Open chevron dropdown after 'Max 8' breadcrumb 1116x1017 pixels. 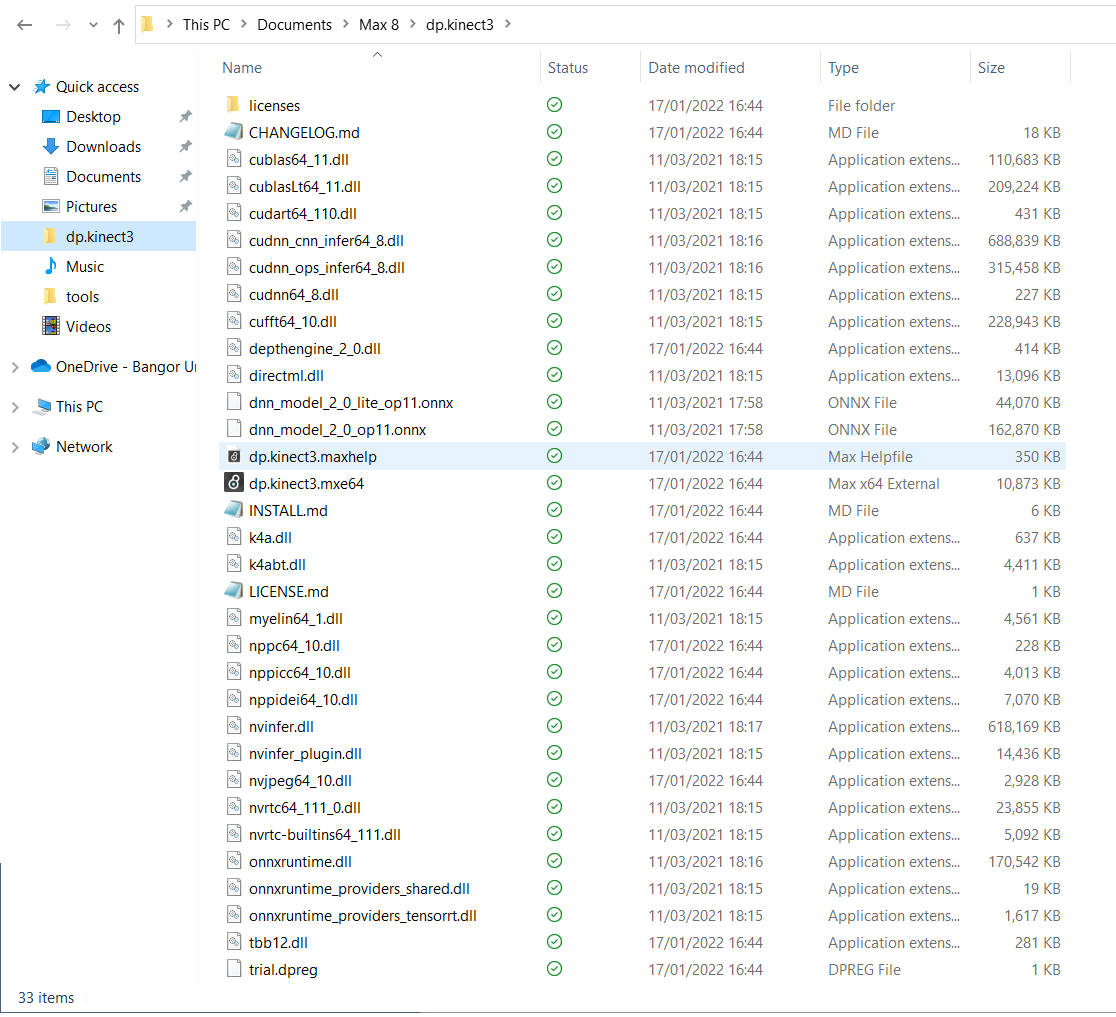click(413, 24)
